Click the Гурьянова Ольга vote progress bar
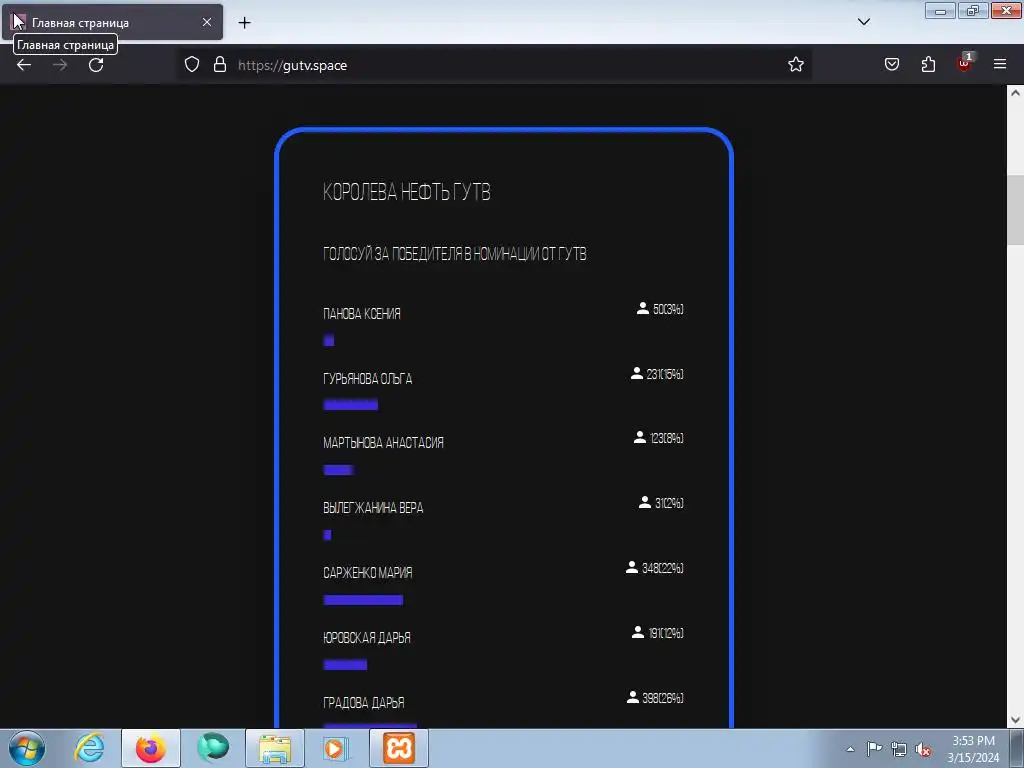Screen dimensions: 1024x768 351,405
